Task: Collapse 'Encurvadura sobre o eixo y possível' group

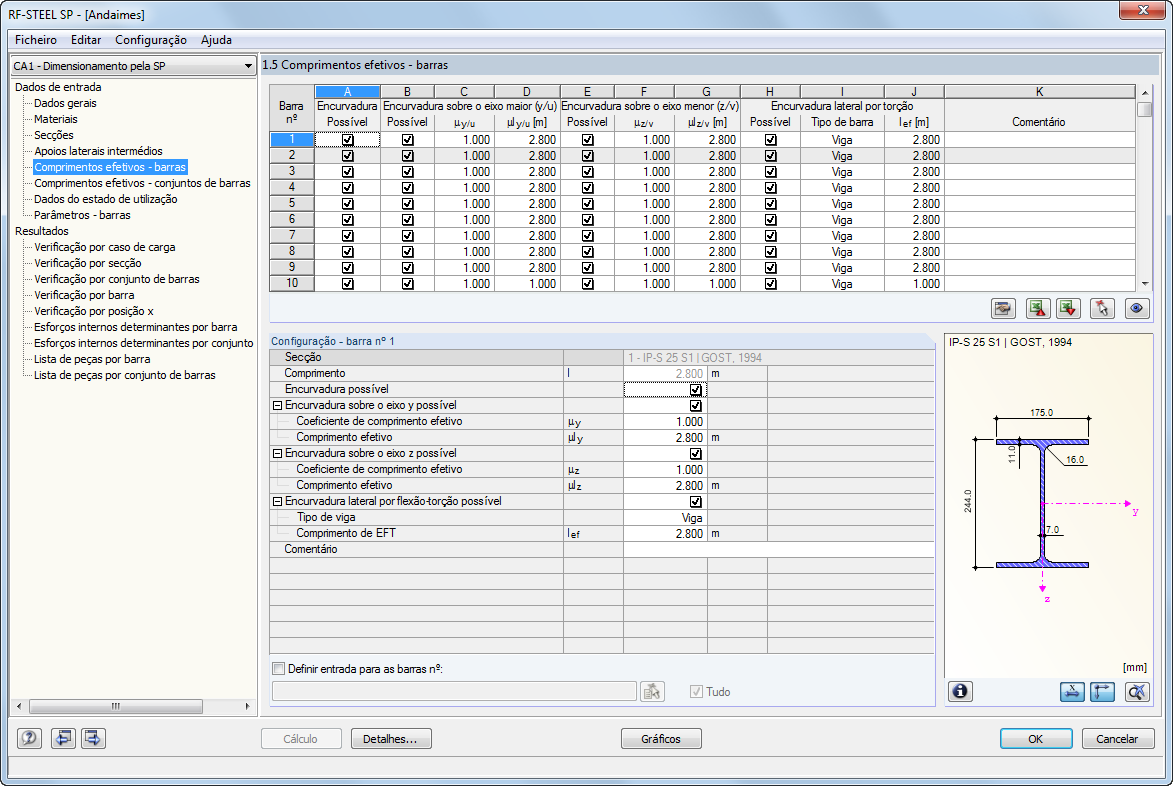Action: (277, 405)
